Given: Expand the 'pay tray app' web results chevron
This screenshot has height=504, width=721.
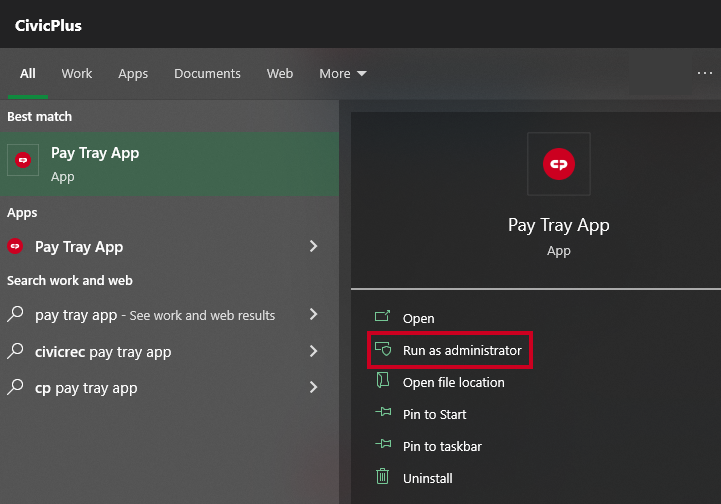Looking at the screenshot, I should 314,314.
